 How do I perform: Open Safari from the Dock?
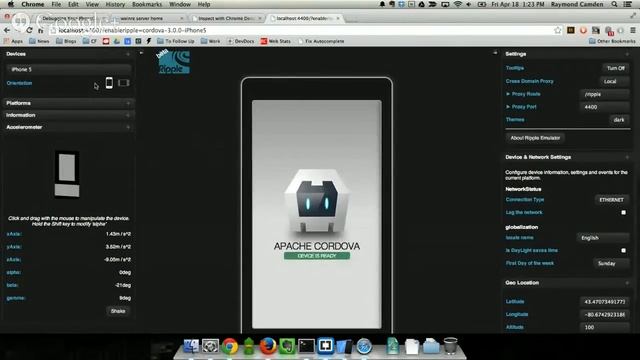(364, 346)
